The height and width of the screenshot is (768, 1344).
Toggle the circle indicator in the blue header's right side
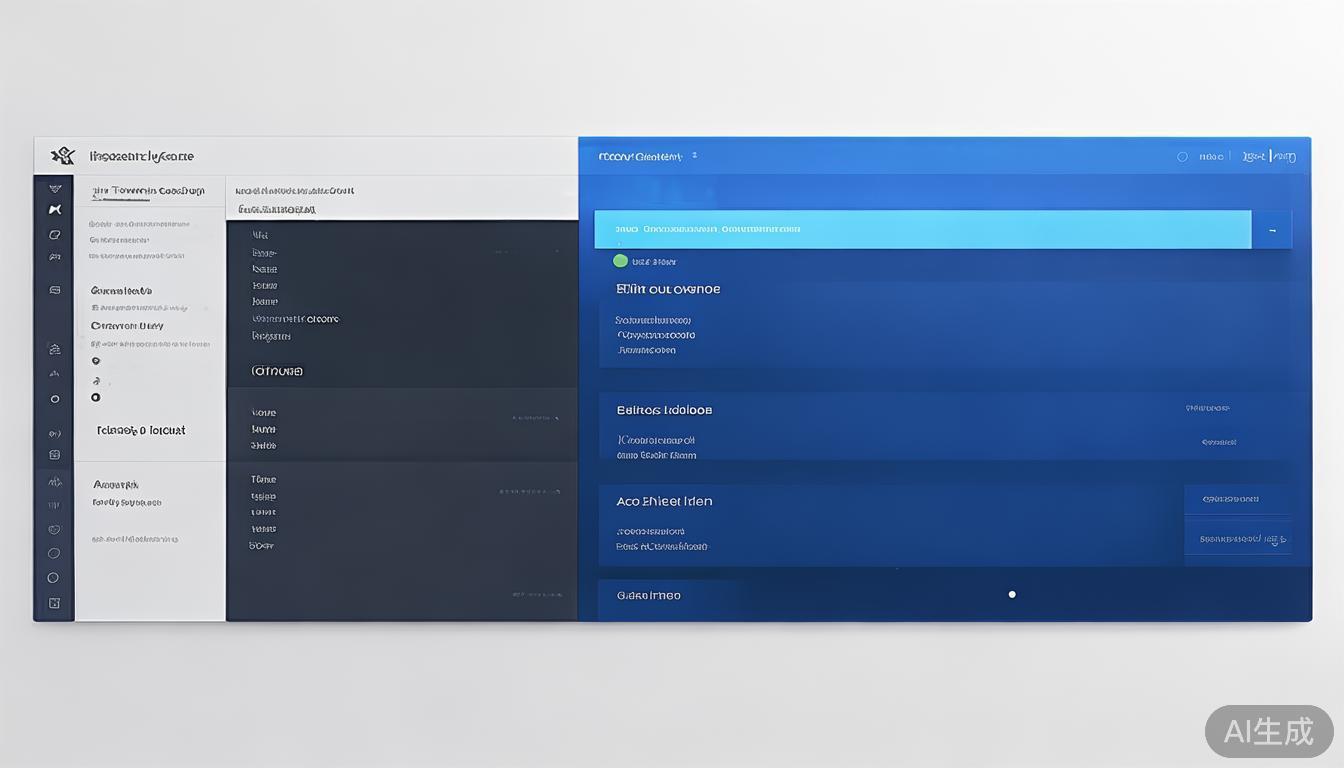(1182, 157)
